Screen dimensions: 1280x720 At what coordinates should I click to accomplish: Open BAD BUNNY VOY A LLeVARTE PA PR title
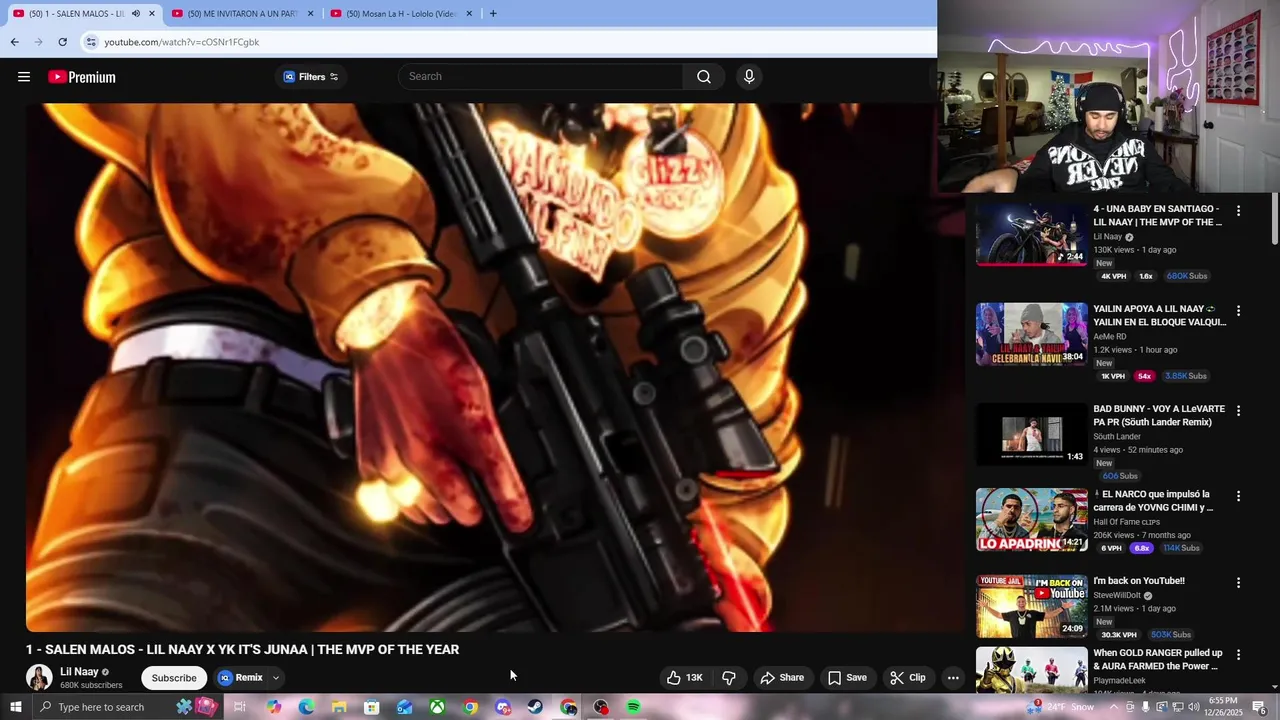tap(1159, 416)
